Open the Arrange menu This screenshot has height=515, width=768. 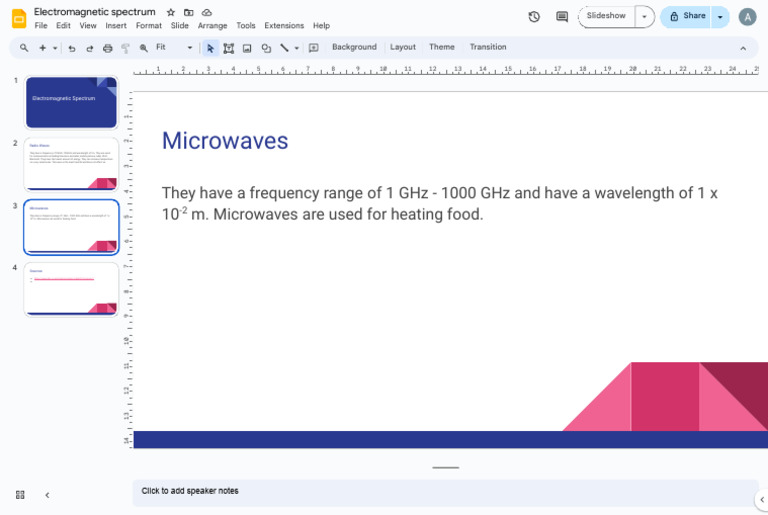[213, 25]
